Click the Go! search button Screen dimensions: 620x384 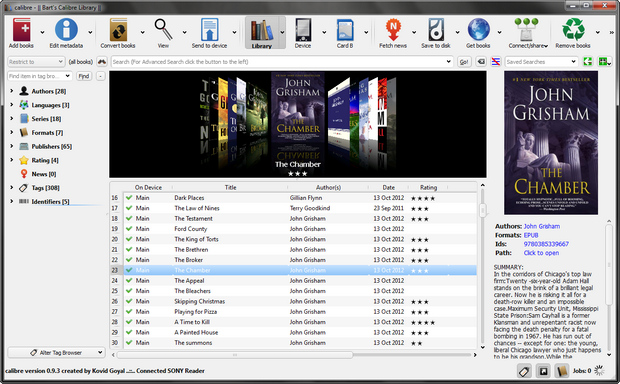(x=464, y=62)
